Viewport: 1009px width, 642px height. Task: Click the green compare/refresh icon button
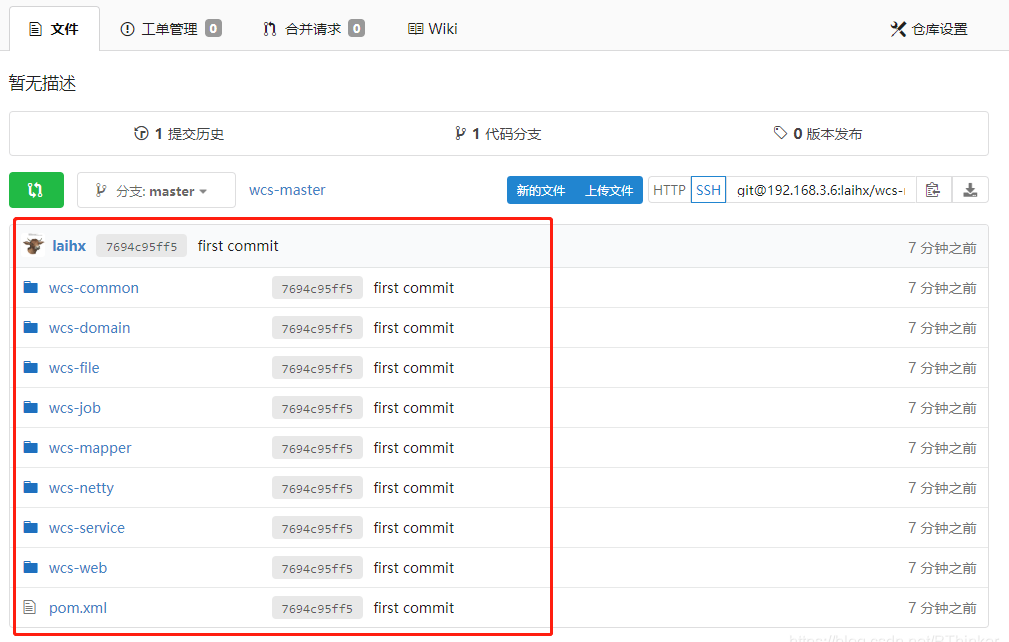click(x=36, y=190)
